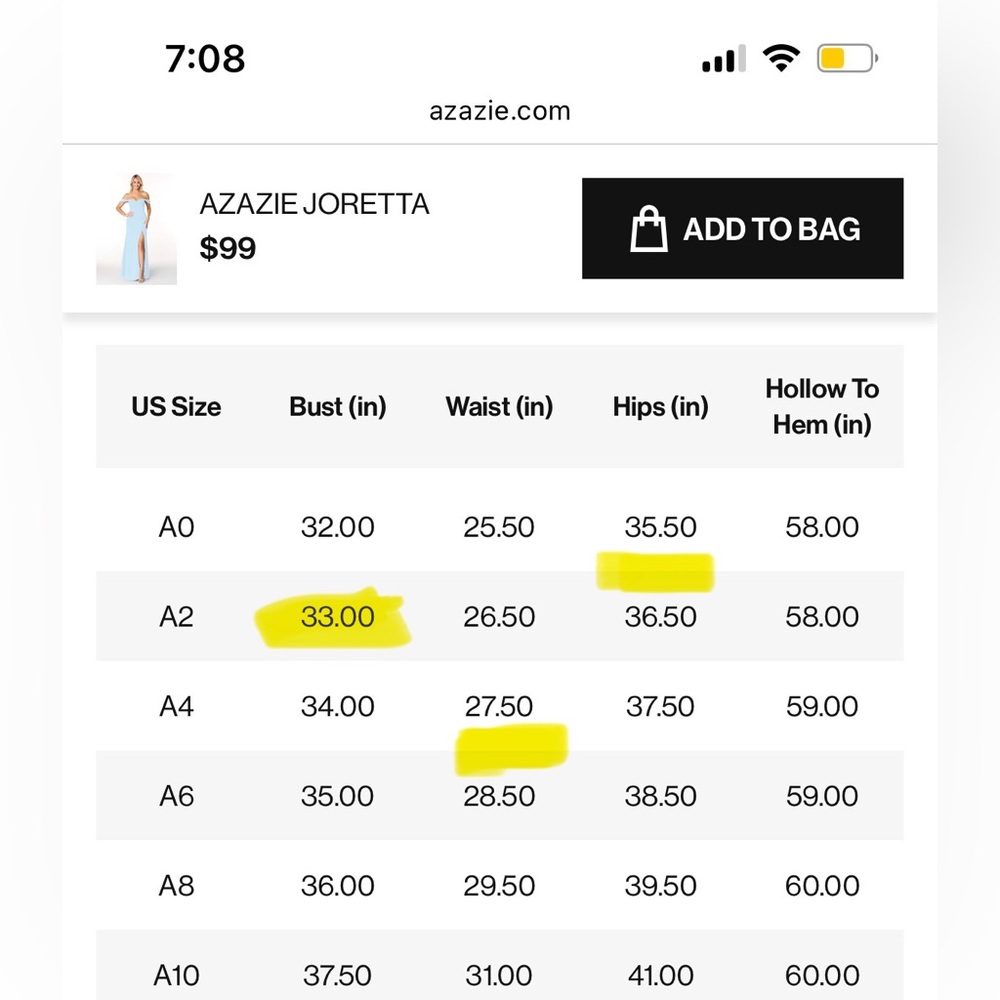Tap the battery status icon

click(x=848, y=58)
